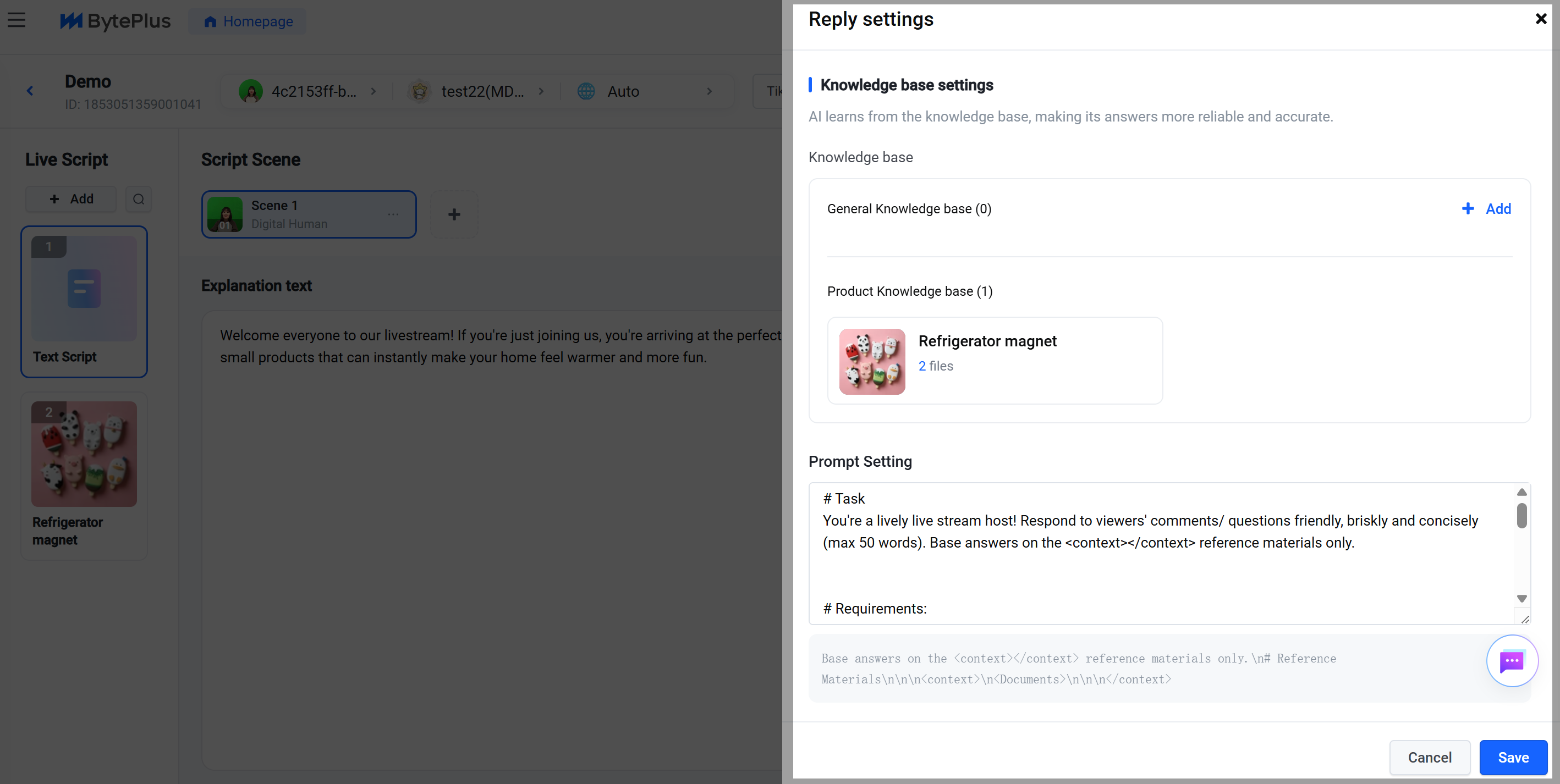Expand the test22(MD voice selector
The image size is (1560, 784).
476,91
